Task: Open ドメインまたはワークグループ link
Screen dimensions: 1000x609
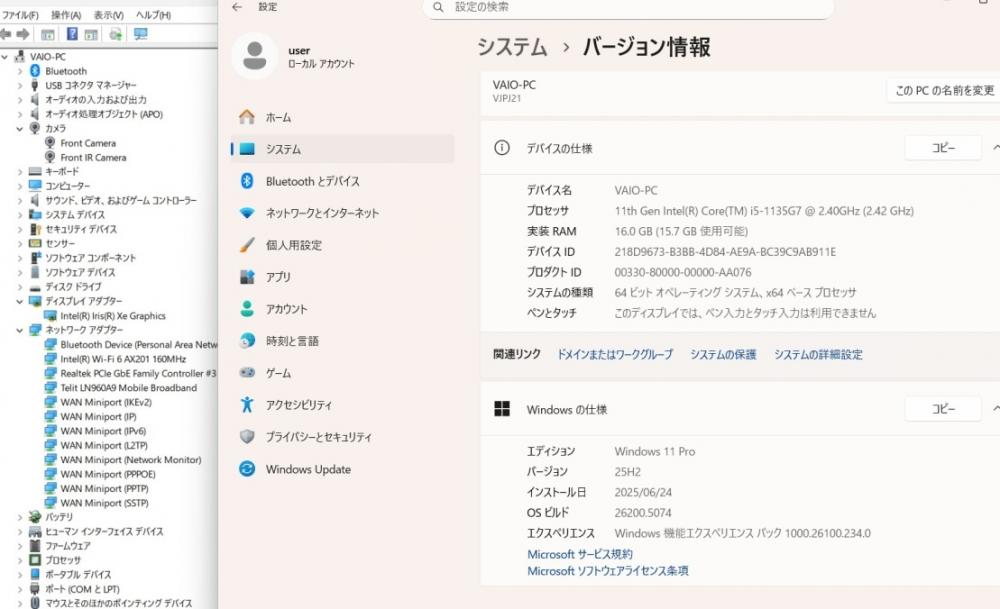Action: click(x=615, y=355)
